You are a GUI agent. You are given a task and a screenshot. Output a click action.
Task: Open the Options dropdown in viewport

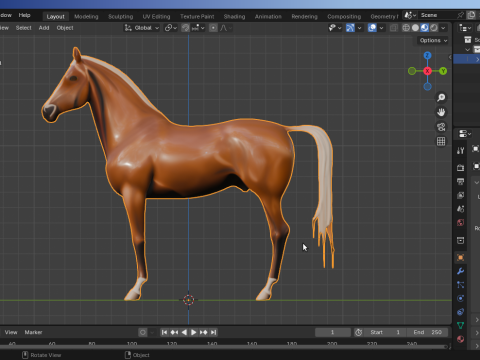click(433, 40)
